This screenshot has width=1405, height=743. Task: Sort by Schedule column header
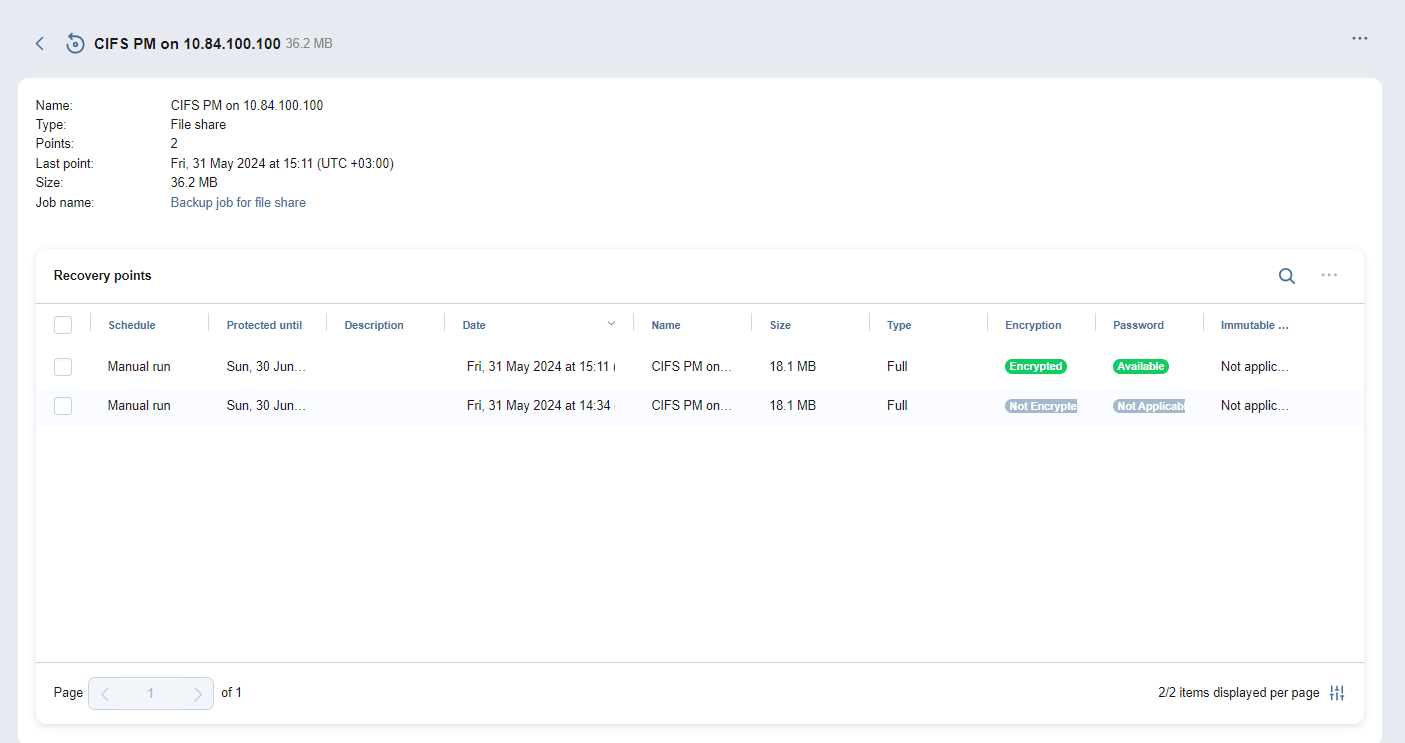click(132, 325)
